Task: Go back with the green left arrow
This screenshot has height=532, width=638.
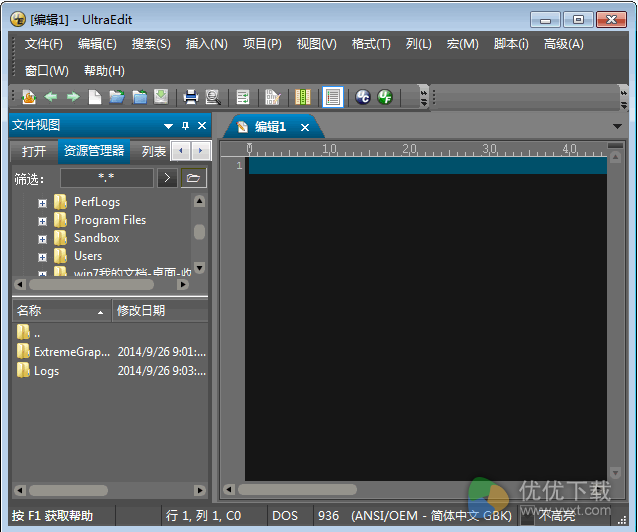Action: click(50, 97)
